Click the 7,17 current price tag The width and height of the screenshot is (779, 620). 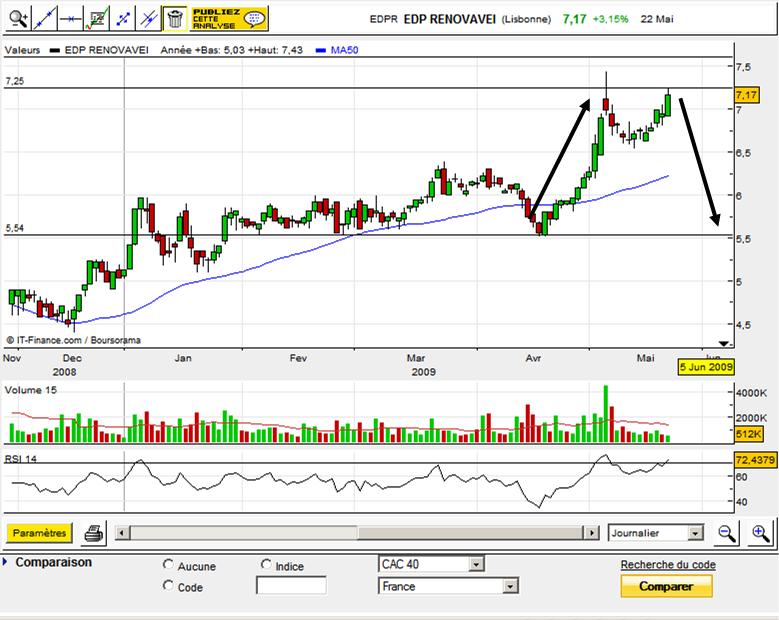(746, 95)
